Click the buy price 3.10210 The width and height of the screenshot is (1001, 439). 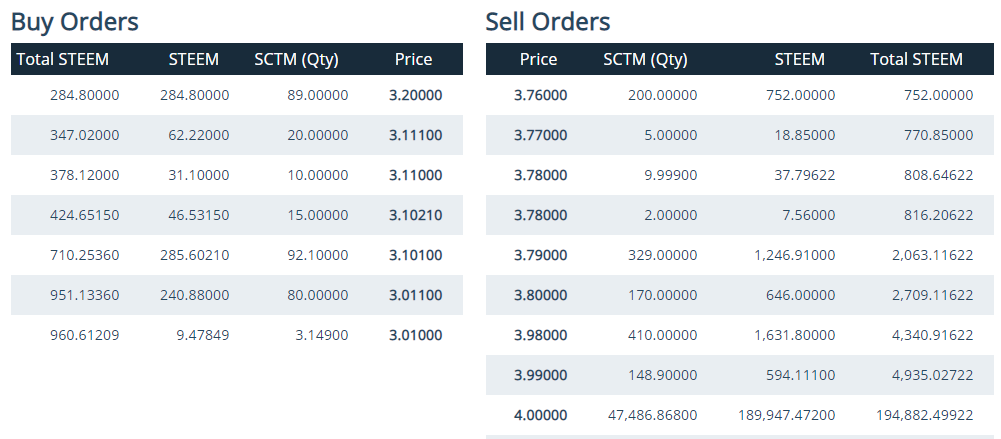(416, 215)
